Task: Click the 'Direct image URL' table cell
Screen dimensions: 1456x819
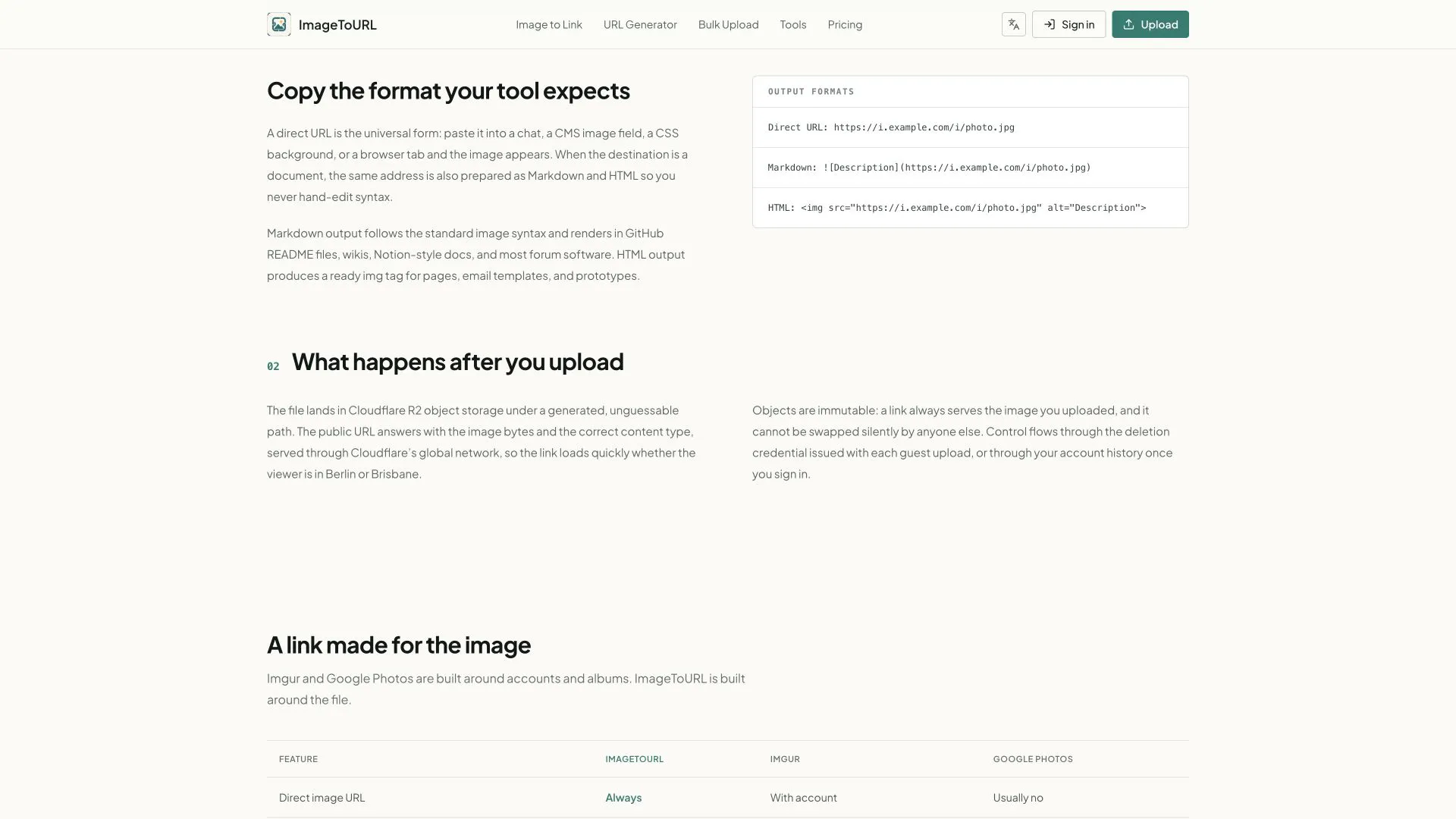Action: pos(322,798)
